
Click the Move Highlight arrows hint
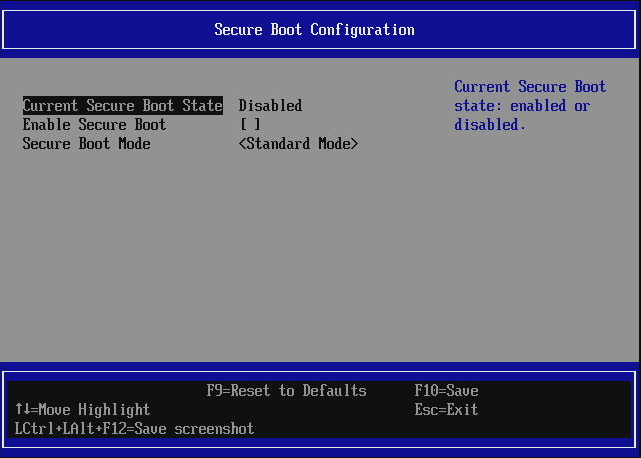pos(83,409)
